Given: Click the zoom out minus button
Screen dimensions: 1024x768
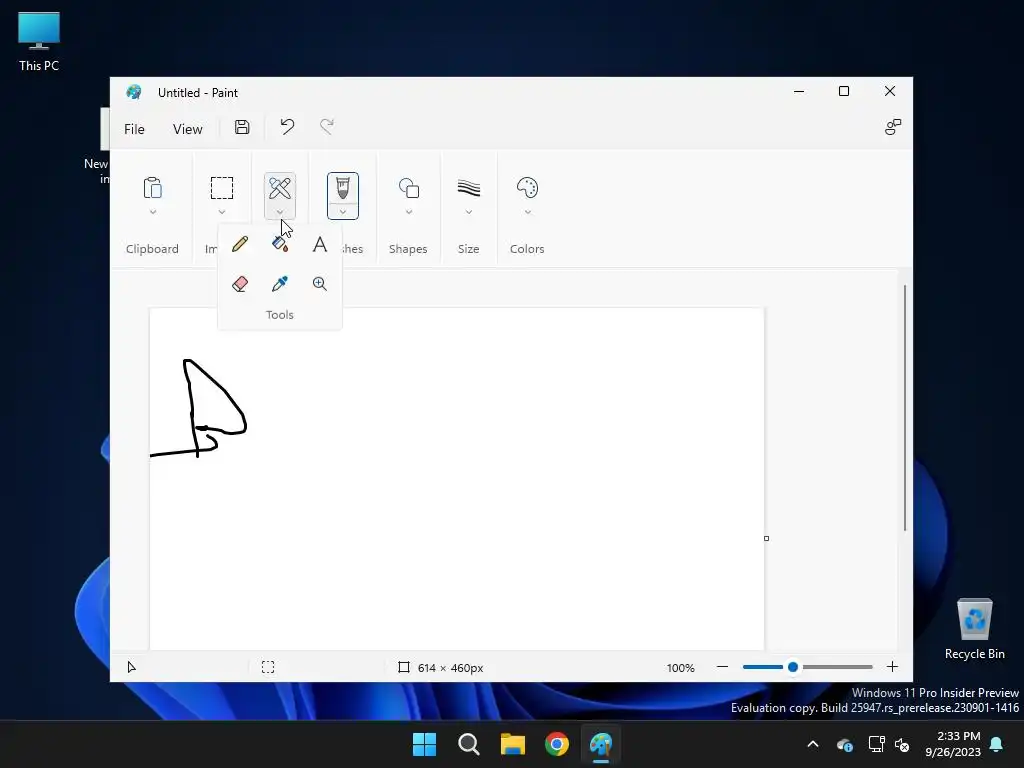Looking at the screenshot, I should click(x=722, y=667).
